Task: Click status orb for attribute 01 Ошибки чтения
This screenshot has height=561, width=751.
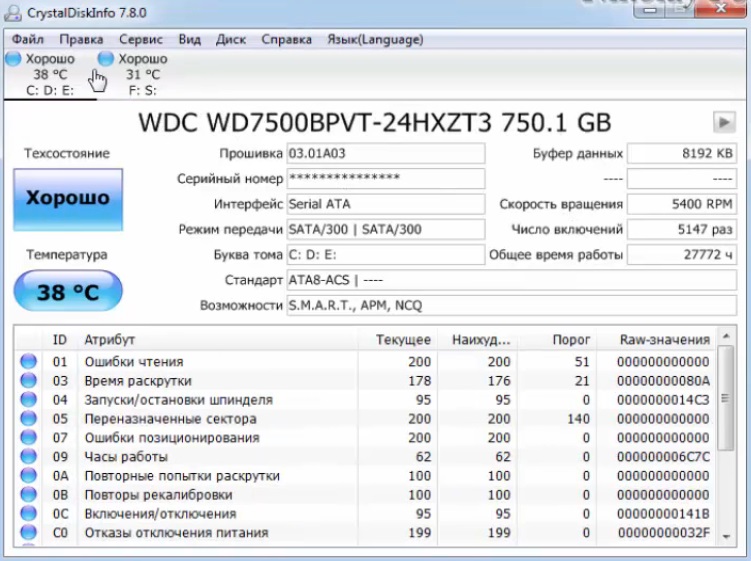Action: pyautogui.click(x=28, y=362)
